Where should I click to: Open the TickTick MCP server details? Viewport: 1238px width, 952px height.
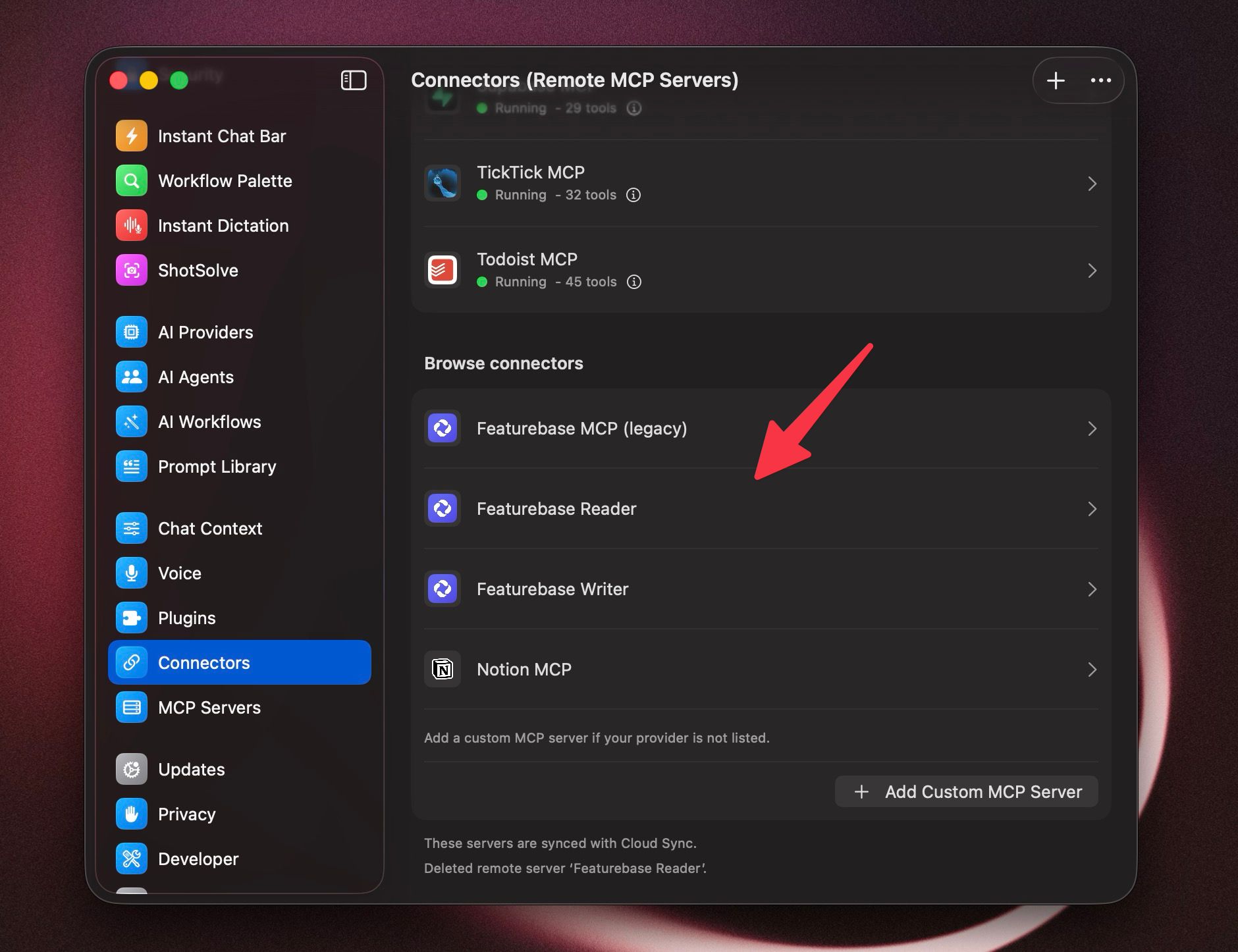coord(761,183)
